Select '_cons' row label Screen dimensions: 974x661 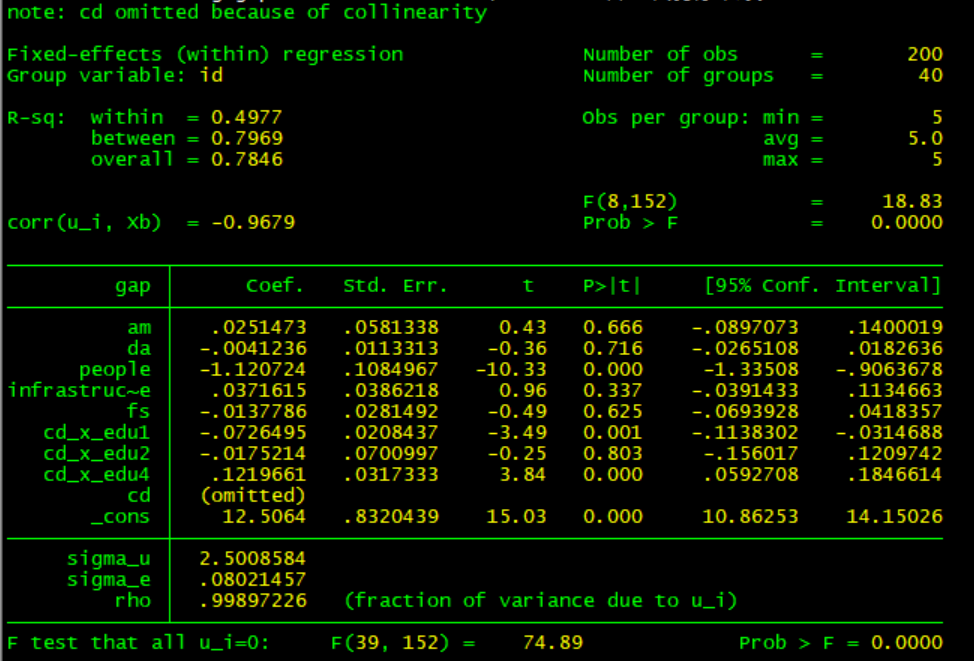121,517
